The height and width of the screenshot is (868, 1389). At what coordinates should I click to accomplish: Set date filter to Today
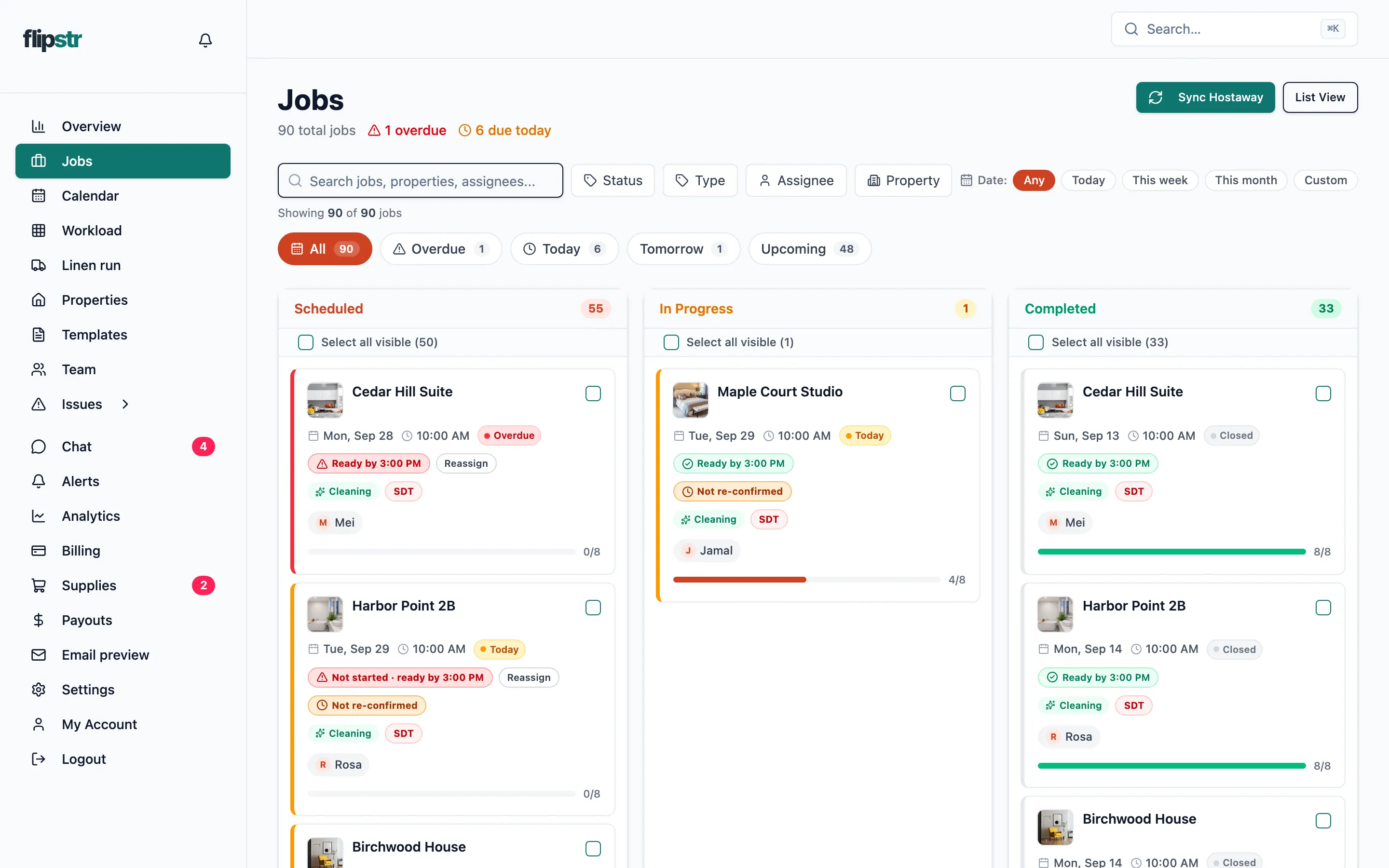[1088, 180]
